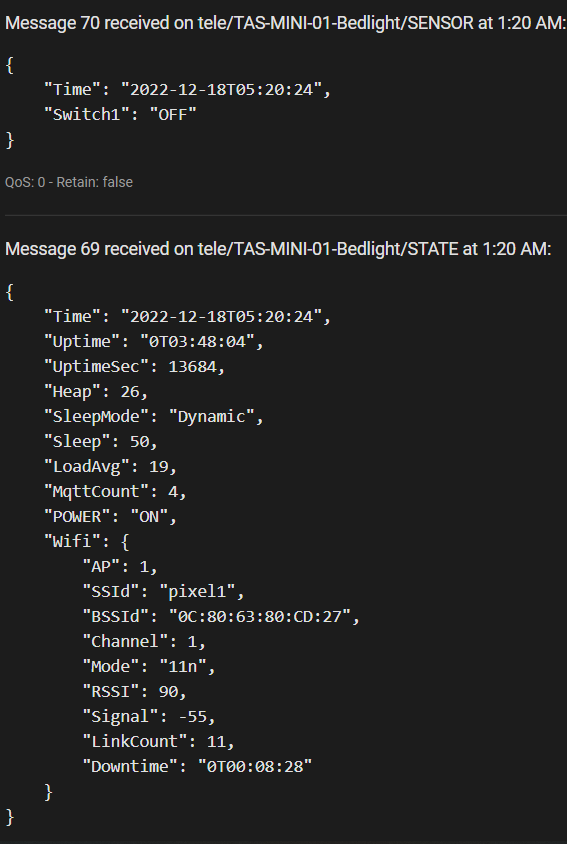Click the MqttCount 4 line
This screenshot has height=844, width=567.
click(x=115, y=491)
